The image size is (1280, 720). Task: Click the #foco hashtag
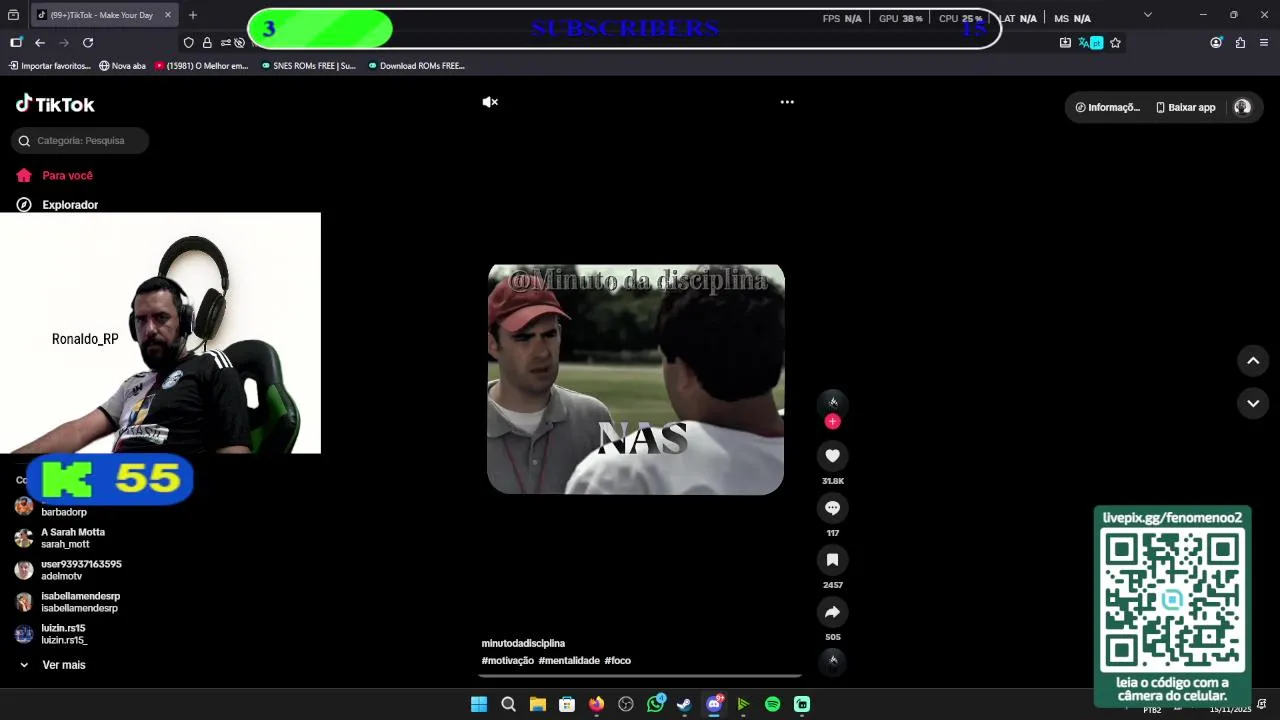pos(617,661)
